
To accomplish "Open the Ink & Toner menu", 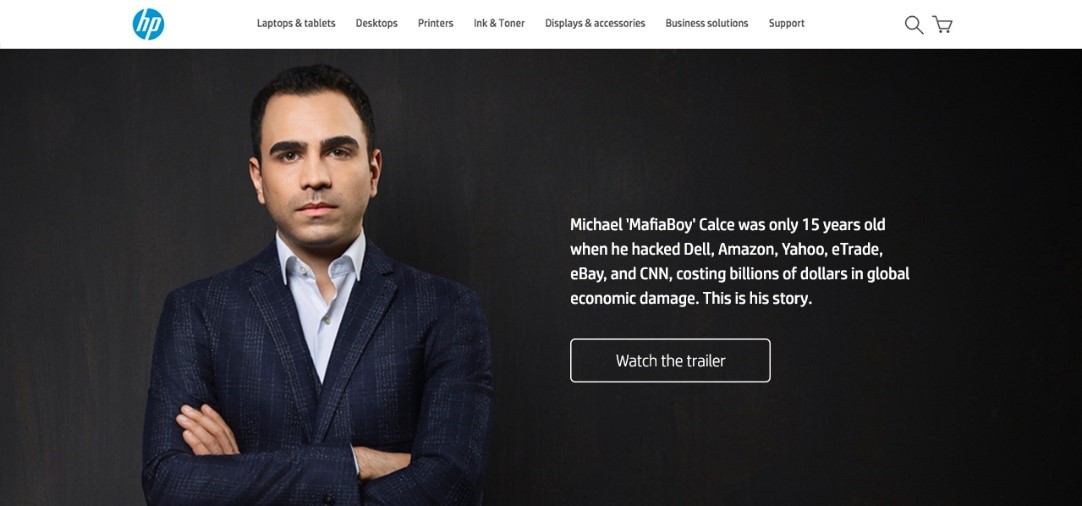I will 499,23.
